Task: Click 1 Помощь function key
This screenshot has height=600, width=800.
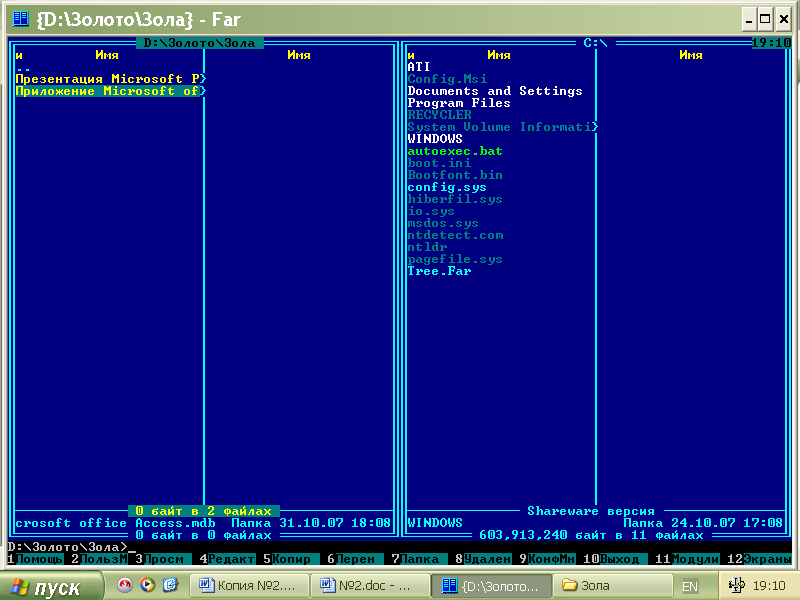Action: click(x=35, y=559)
